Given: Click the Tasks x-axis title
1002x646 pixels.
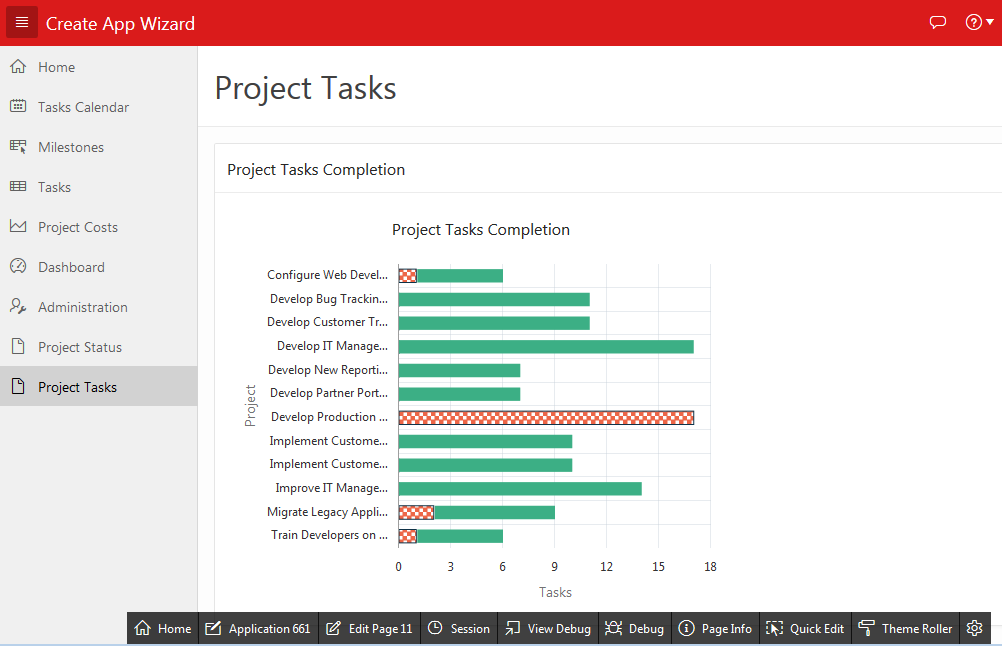Looking at the screenshot, I should [555, 592].
